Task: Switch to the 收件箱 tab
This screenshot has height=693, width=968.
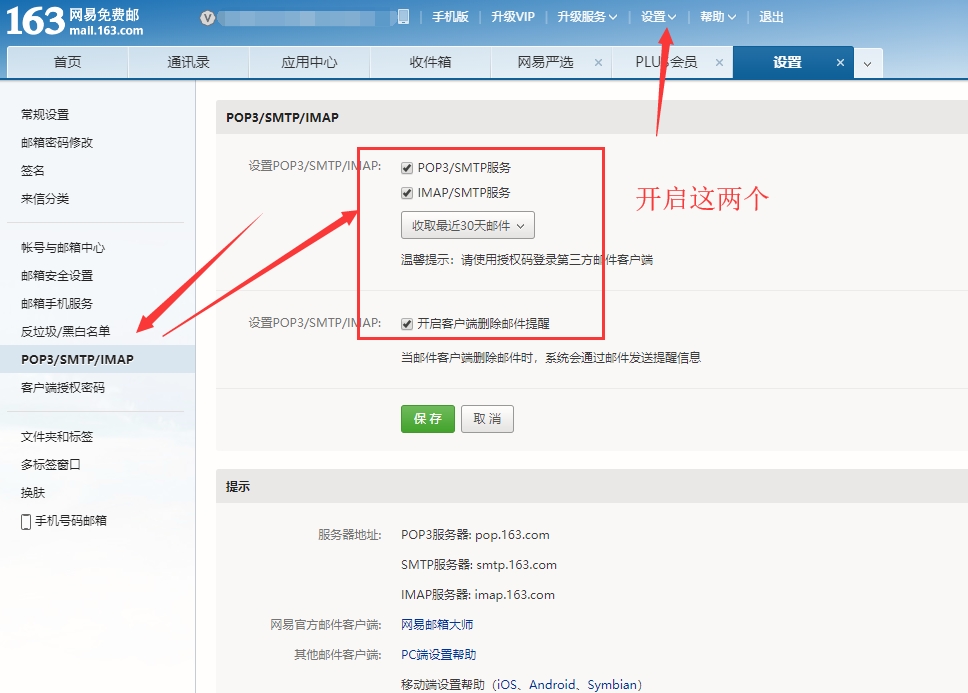Action: pyautogui.click(x=430, y=62)
